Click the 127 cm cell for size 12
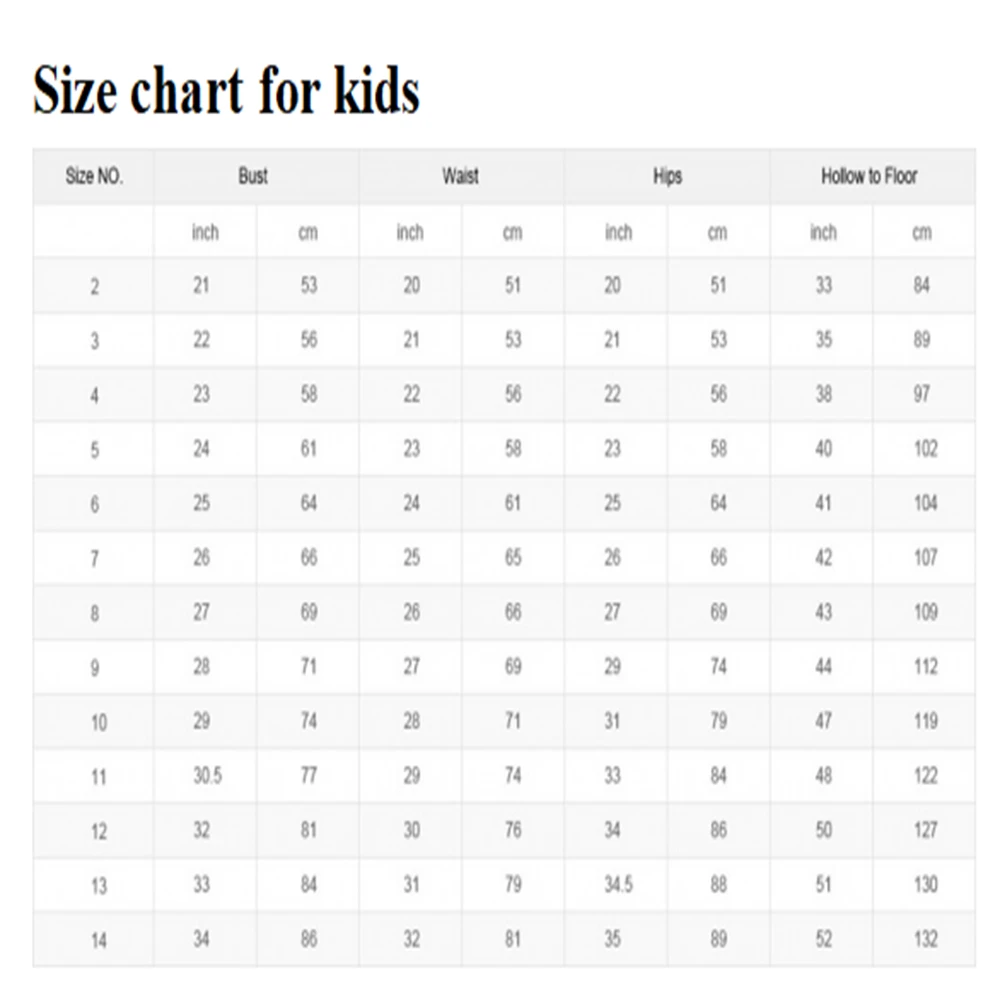 (925, 830)
